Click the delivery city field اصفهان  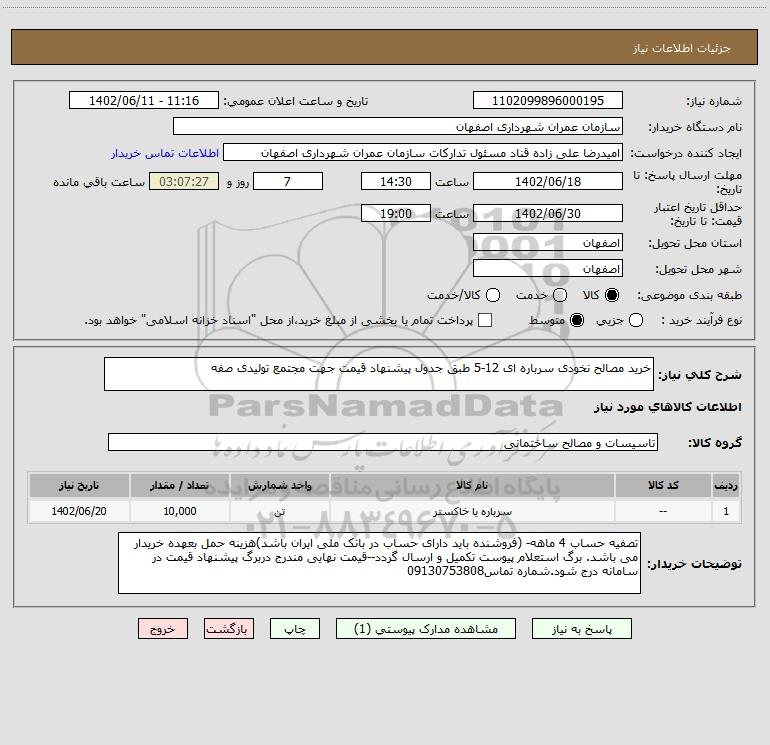(x=548, y=269)
